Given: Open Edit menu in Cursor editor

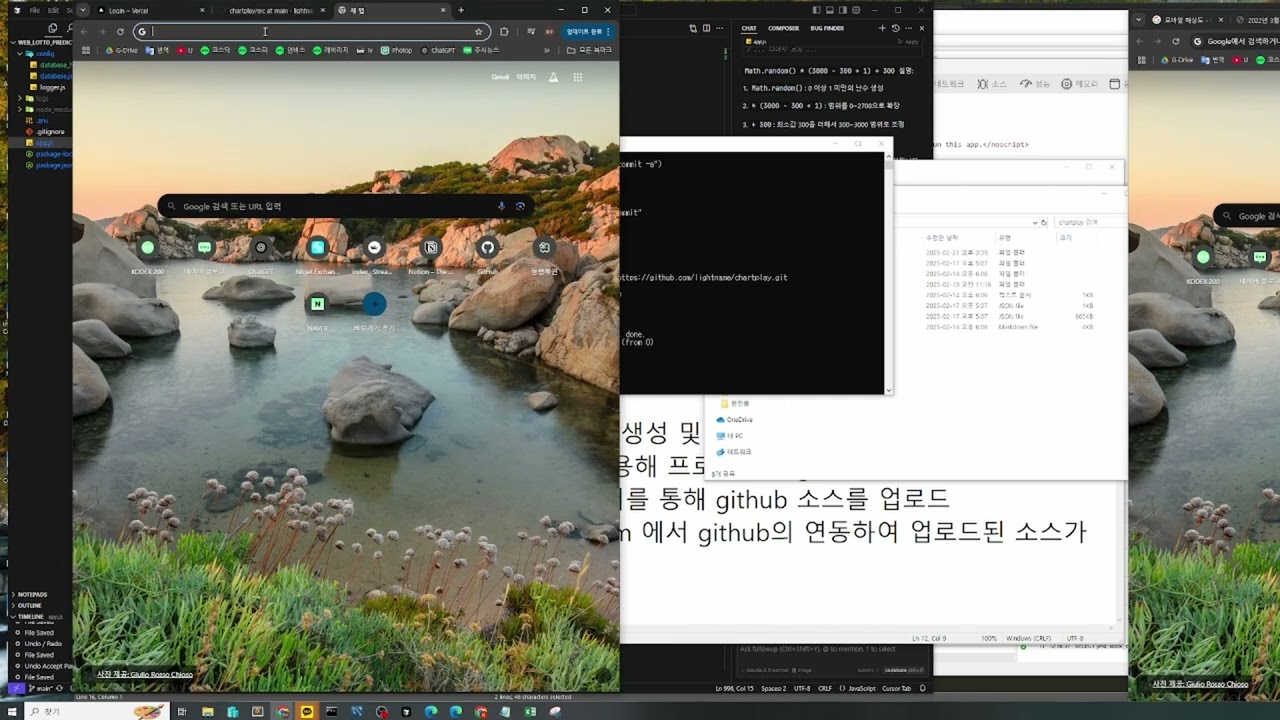Looking at the screenshot, I should coord(53,10).
